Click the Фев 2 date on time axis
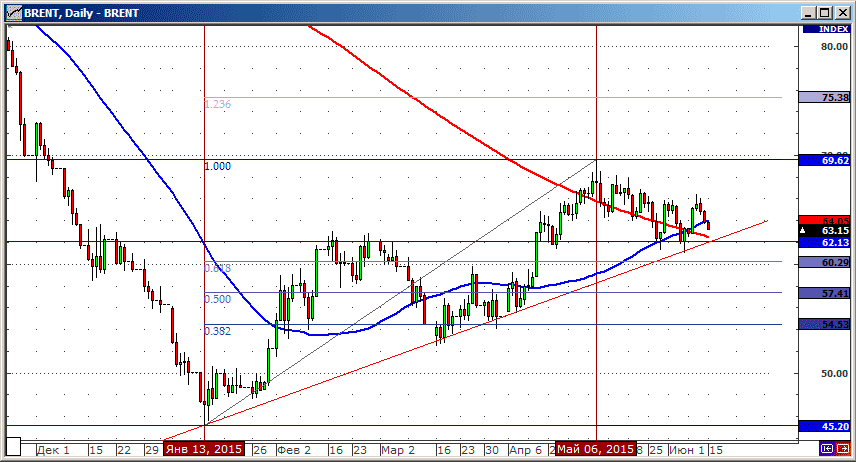Image resolution: width=856 pixels, height=462 pixels. coord(294,450)
